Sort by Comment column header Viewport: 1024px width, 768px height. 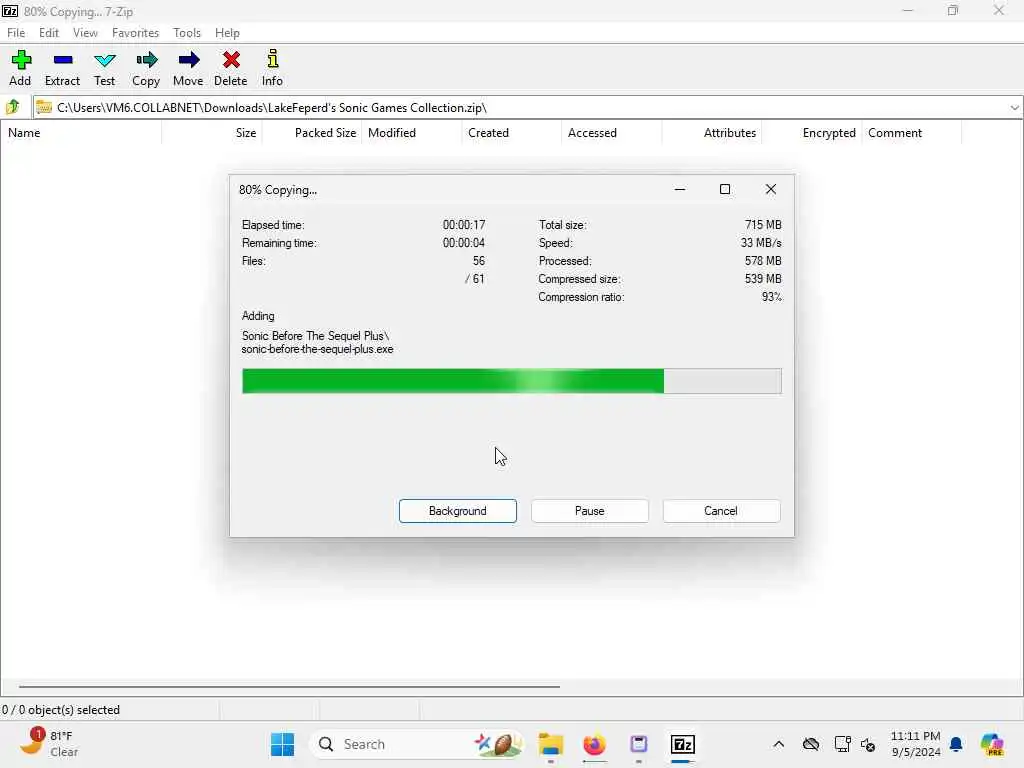point(912,133)
